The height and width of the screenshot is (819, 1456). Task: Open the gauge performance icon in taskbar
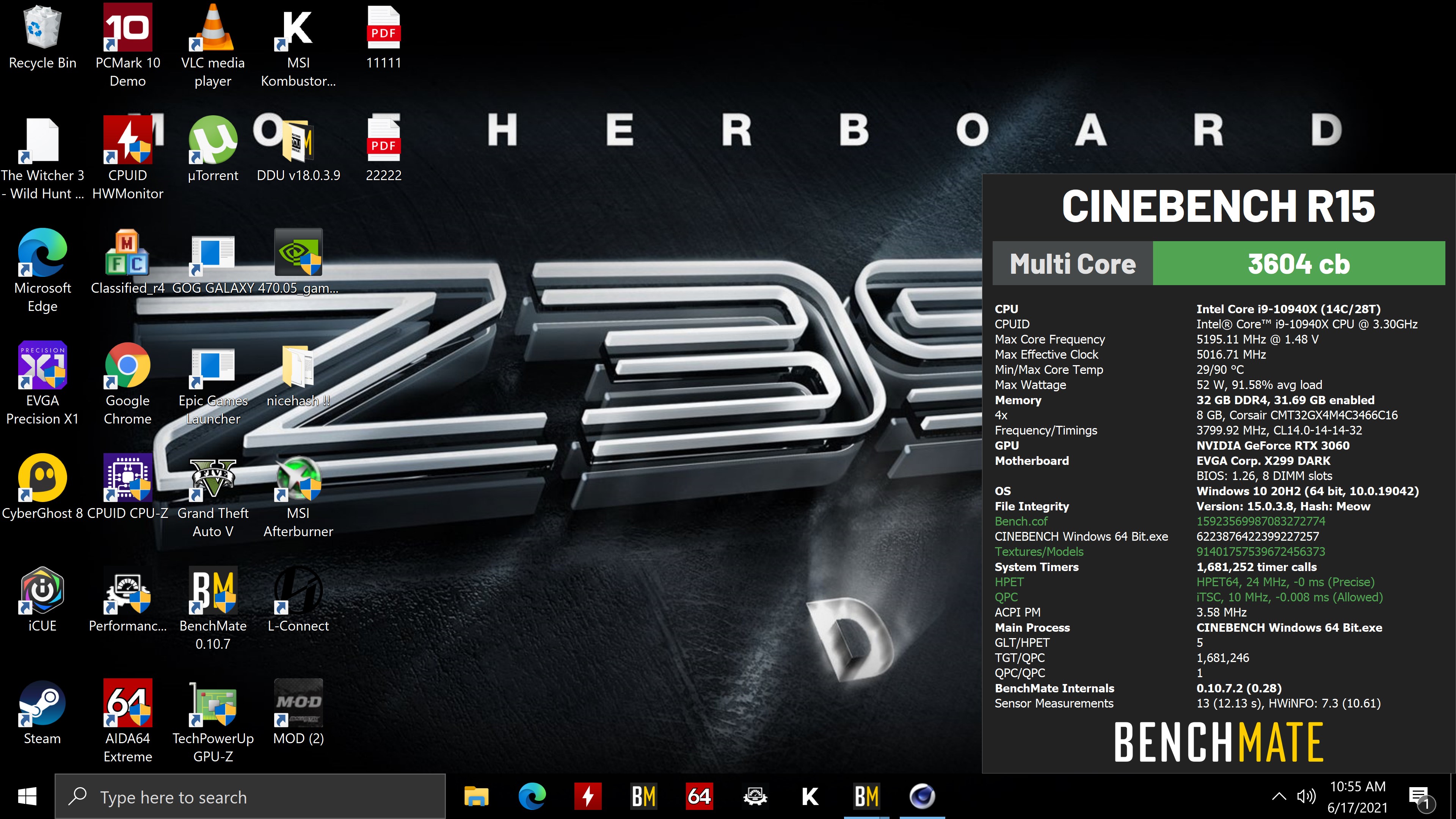point(755,796)
